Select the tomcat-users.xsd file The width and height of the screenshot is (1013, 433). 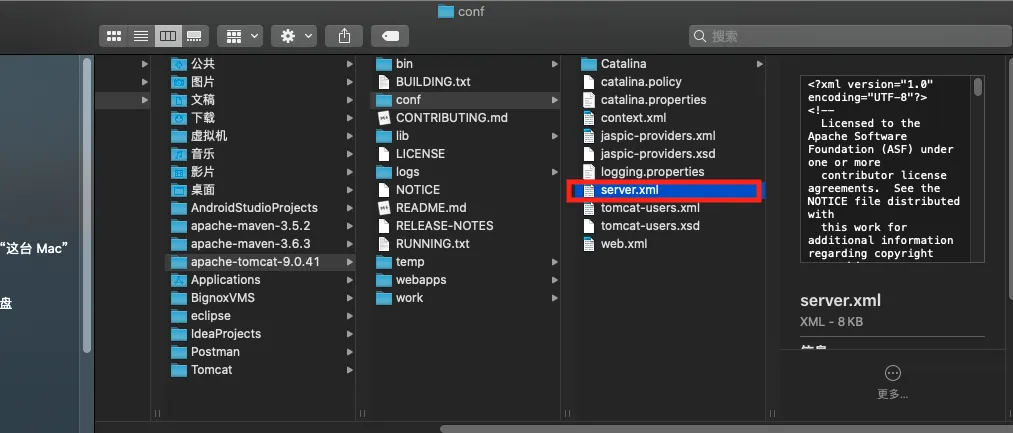coord(670,226)
